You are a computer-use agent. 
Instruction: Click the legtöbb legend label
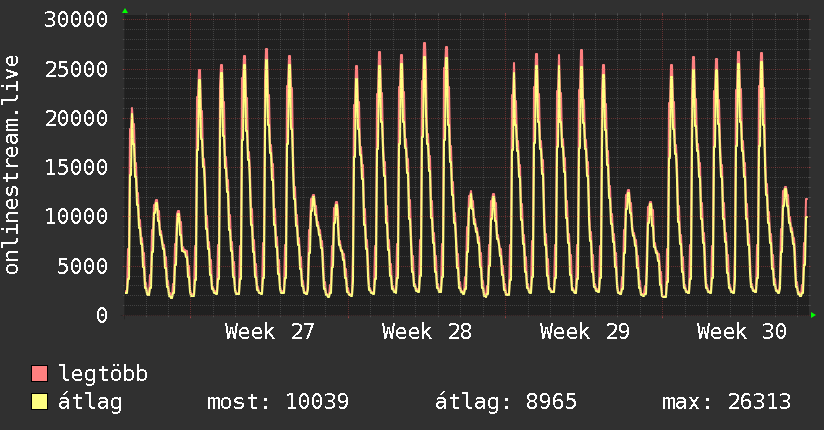click(103, 374)
